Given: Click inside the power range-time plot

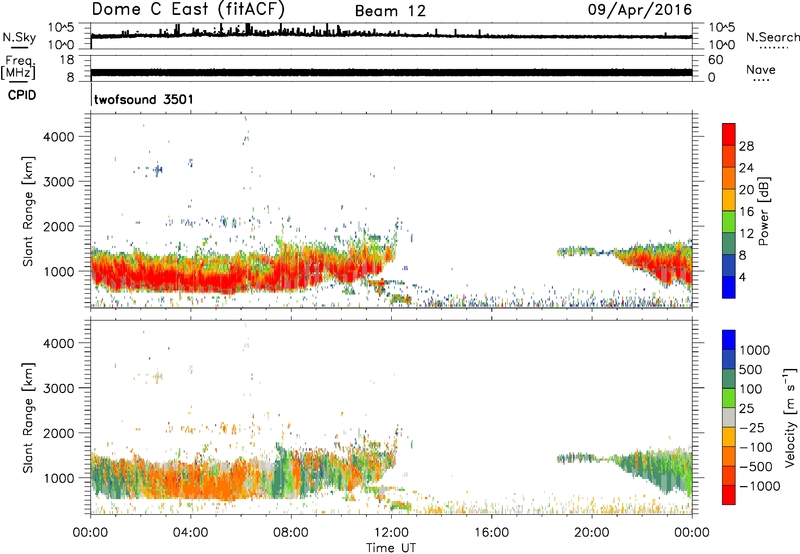Looking at the screenshot, I should click(391, 211).
